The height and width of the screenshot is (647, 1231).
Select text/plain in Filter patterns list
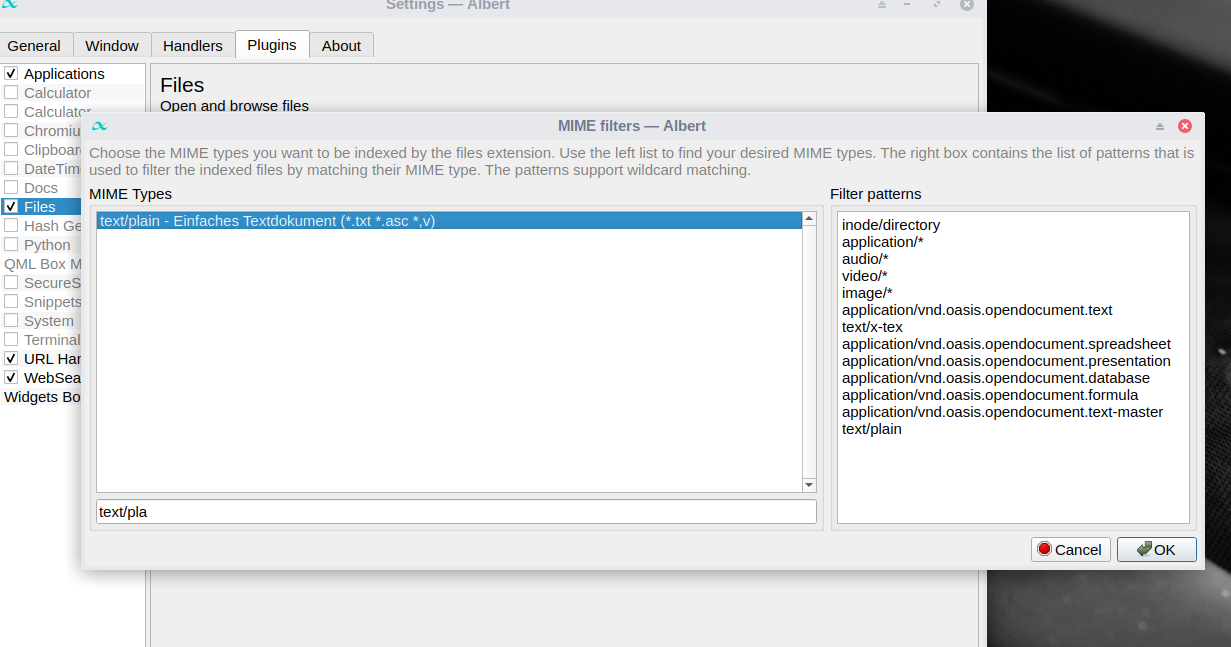pyautogui.click(x=872, y=429)
